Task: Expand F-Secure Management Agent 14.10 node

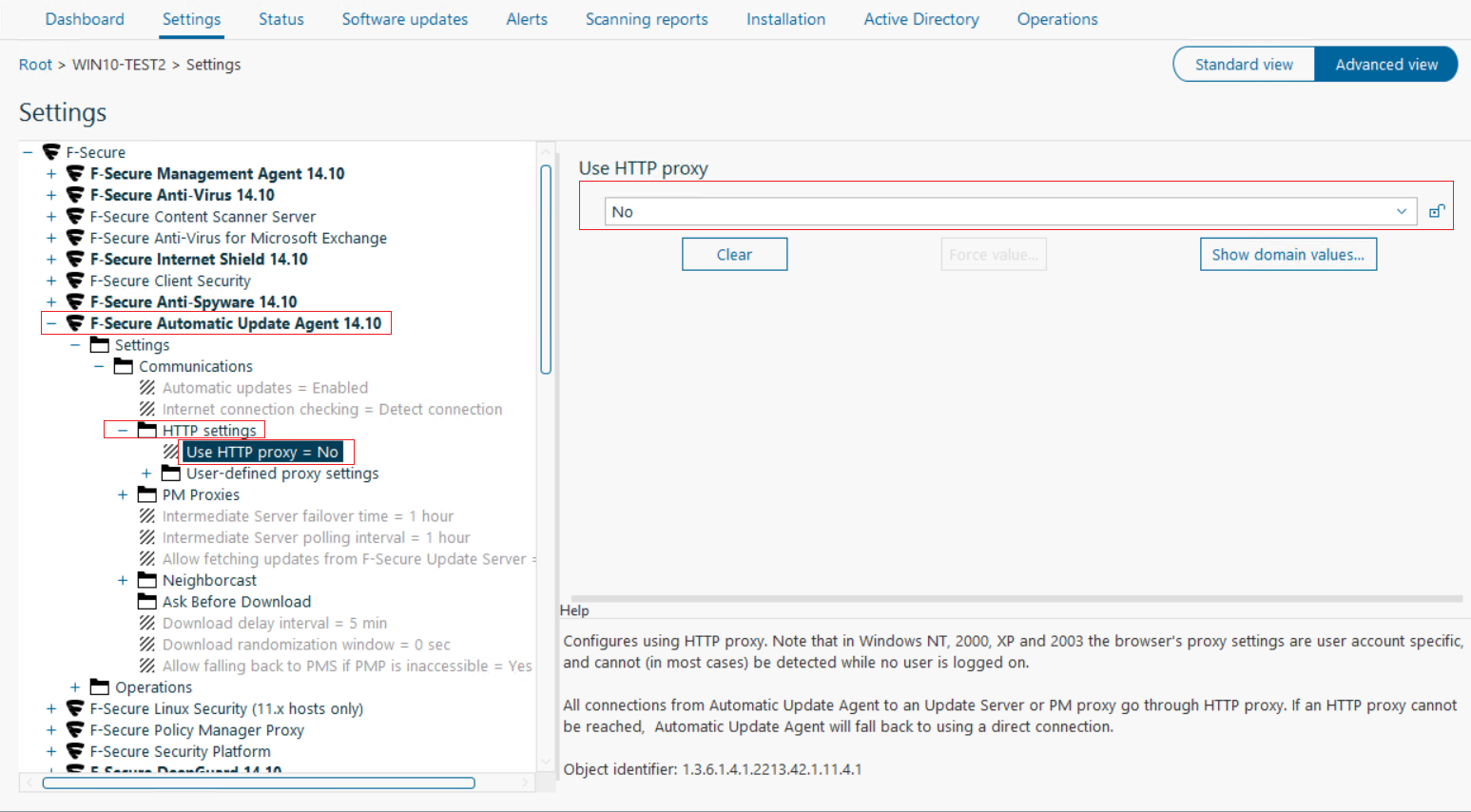Action: [51, 173]
